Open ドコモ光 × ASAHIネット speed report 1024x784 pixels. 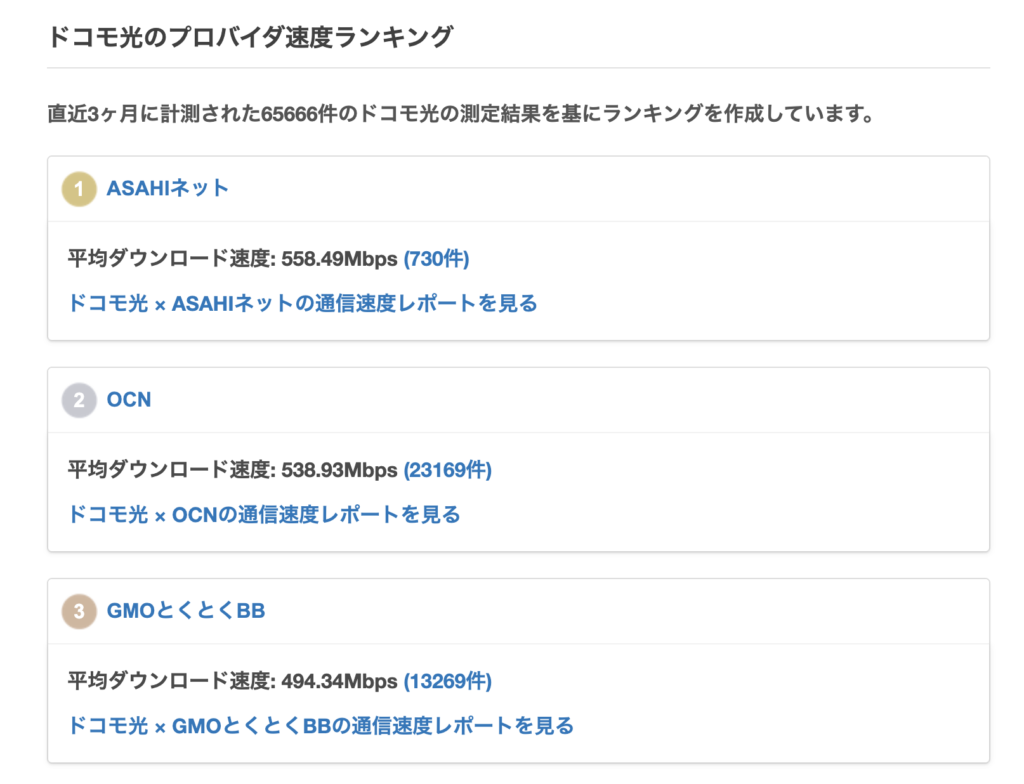click(303, 303)
